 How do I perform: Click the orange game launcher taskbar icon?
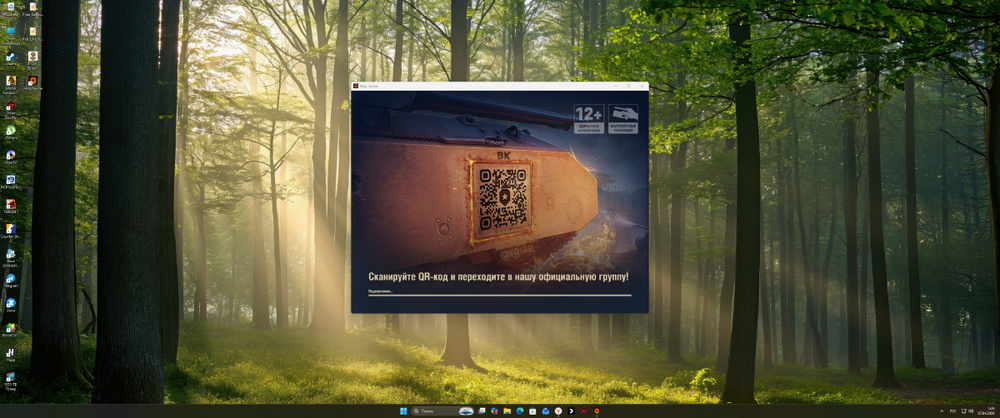tap(597, 411)
